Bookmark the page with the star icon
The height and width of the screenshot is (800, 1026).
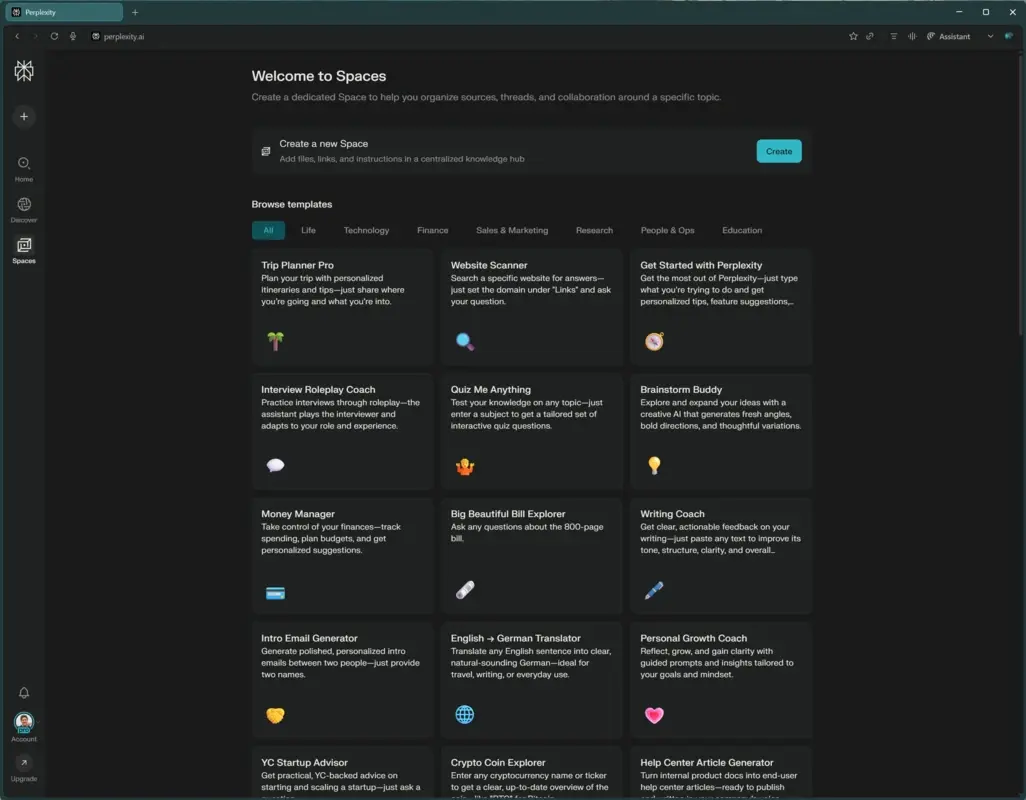point(853,36)
